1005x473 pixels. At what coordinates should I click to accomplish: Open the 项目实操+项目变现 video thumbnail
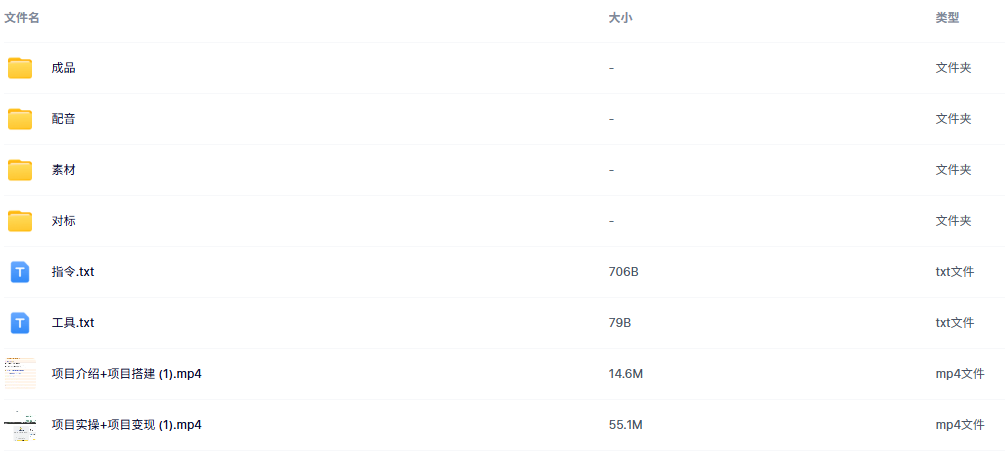tap(20, 425)
